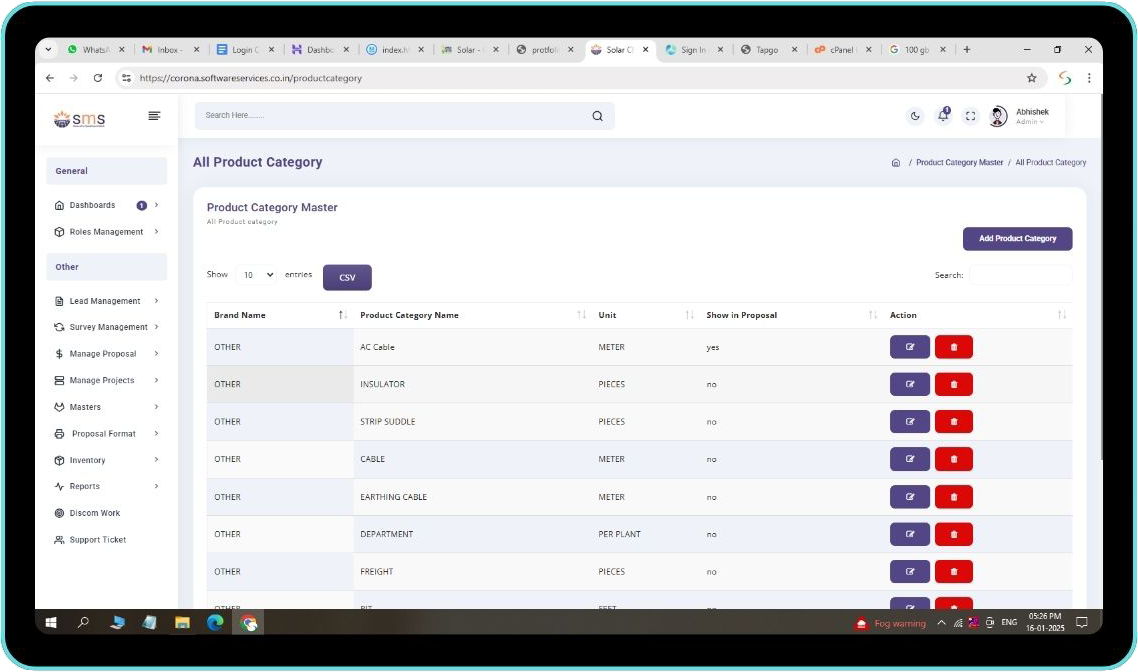This screenshot has height=672, width=1138.
Task: Open the Abhishek Admin profile menu
Action: [x=1020, y=116]
